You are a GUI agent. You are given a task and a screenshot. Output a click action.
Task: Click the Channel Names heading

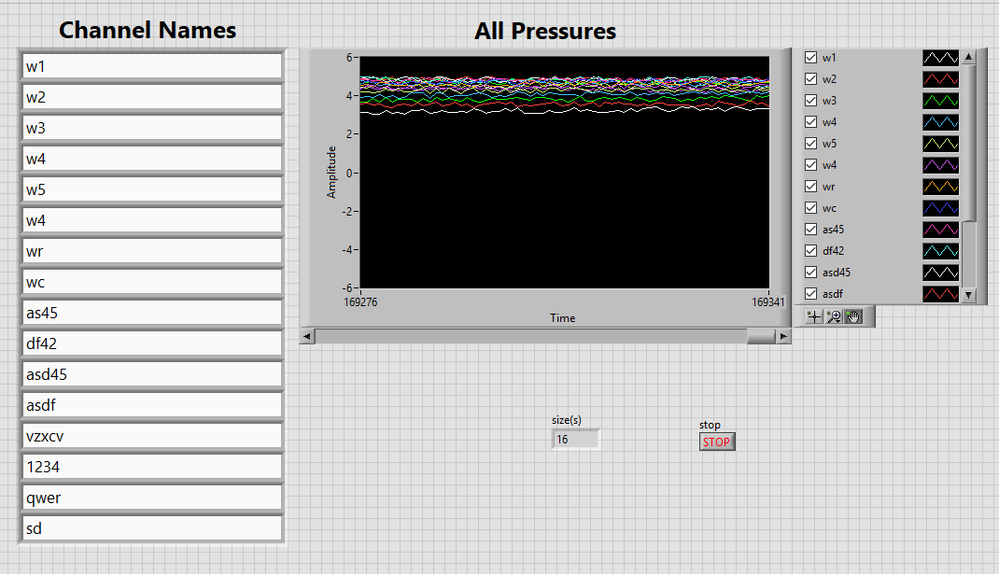[x=147, y=30]
